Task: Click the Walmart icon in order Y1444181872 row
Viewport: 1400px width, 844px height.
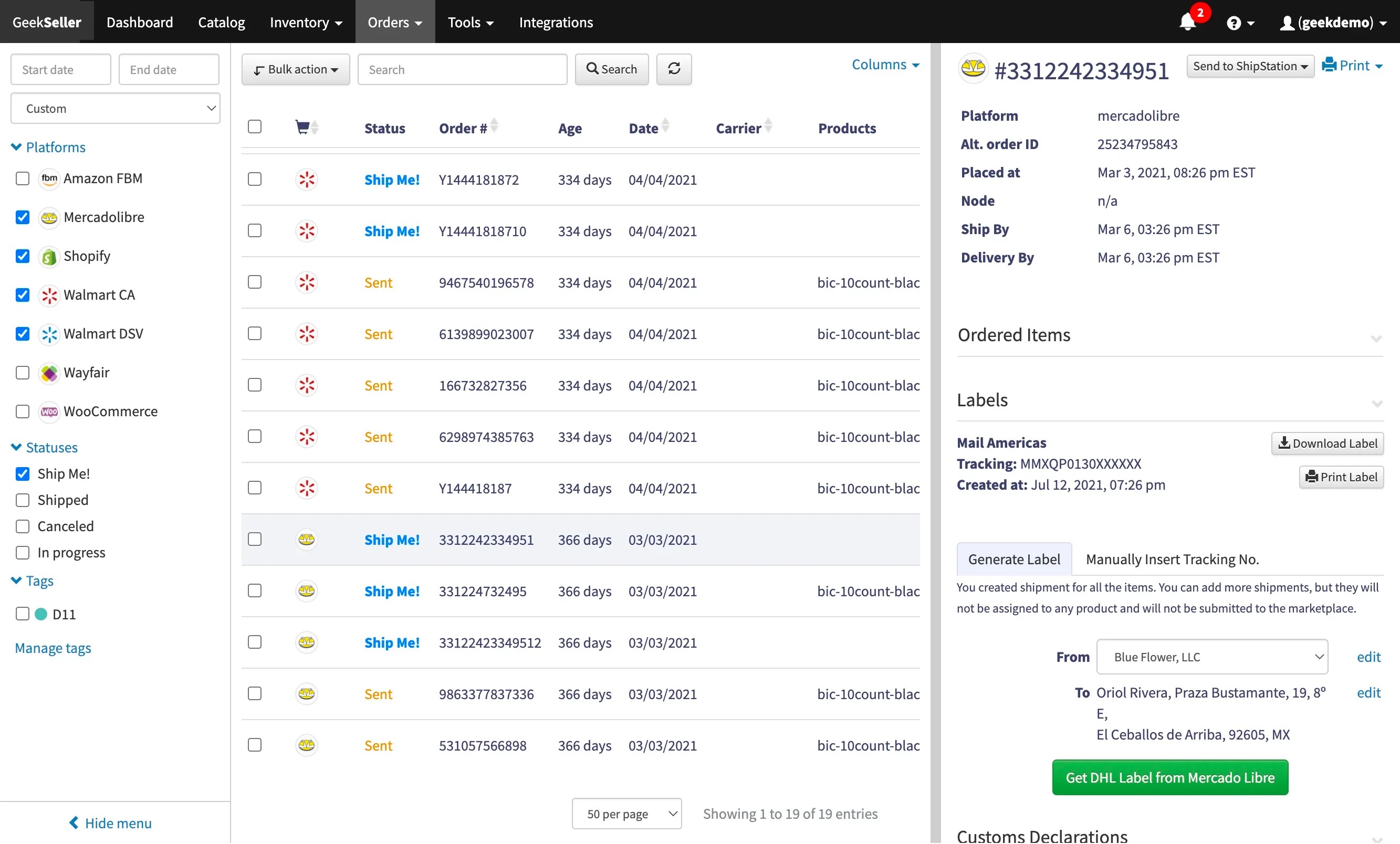Action: (x=307, y=180)
